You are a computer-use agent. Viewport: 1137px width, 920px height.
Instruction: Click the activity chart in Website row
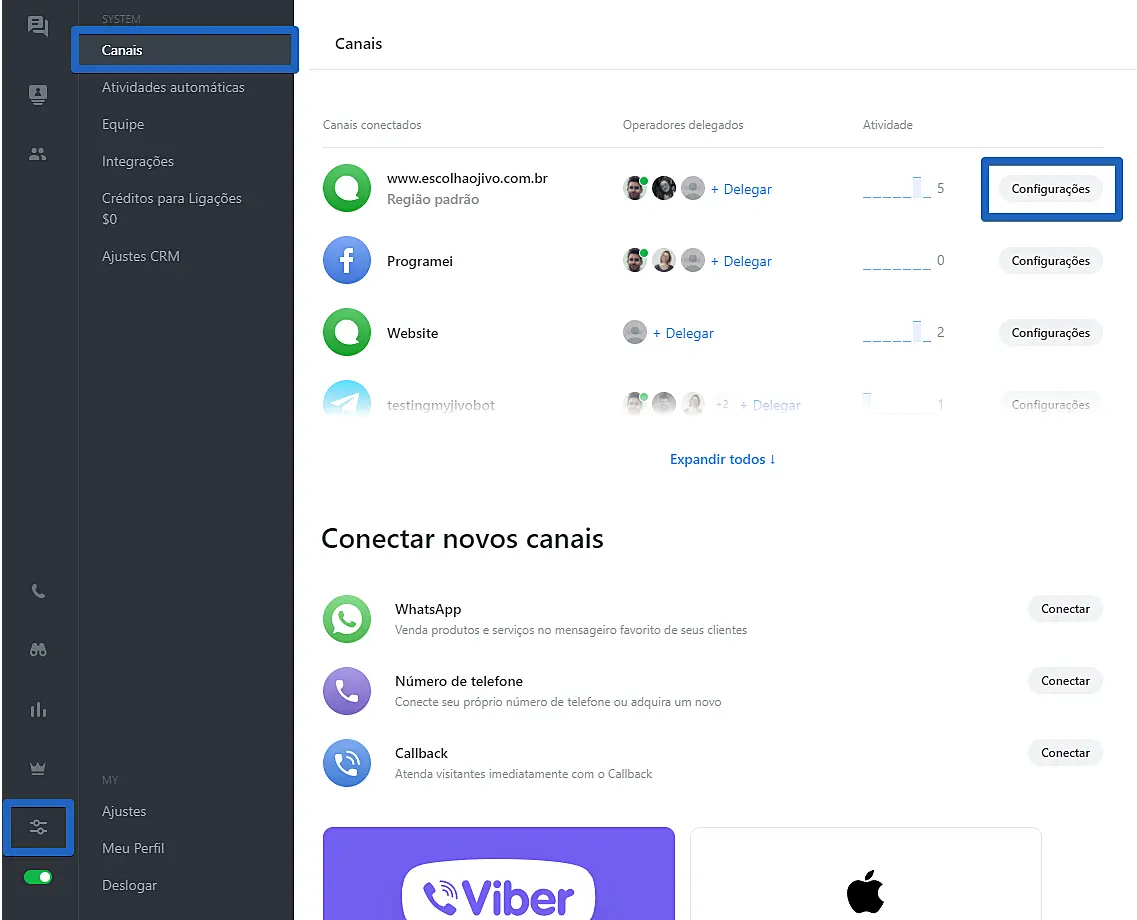click(897, 332)
